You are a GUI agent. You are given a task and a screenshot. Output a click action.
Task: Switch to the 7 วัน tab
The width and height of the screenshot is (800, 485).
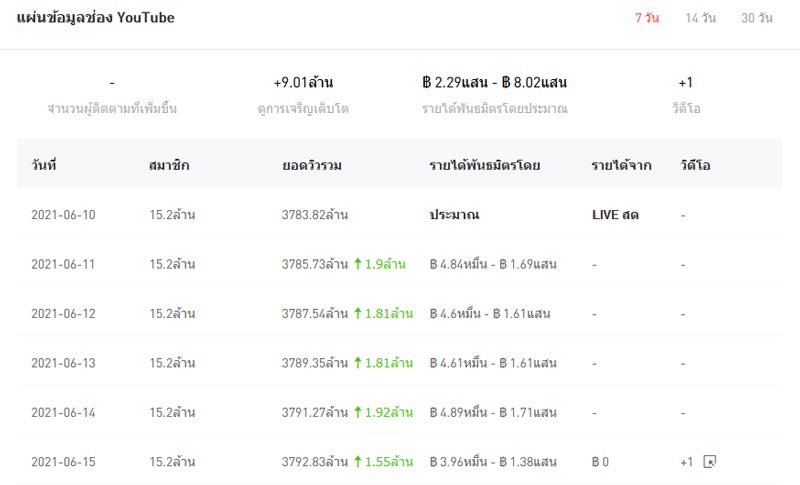pos(647,18)
